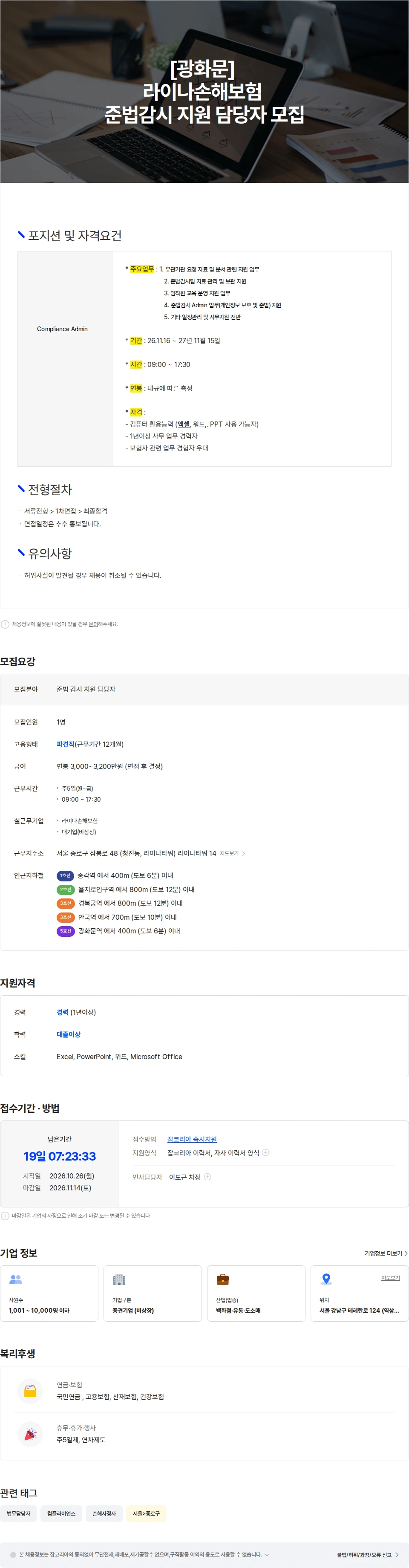
Task: Click 주5일제, 연차제도 benefits text
Action: [81, 1440]
